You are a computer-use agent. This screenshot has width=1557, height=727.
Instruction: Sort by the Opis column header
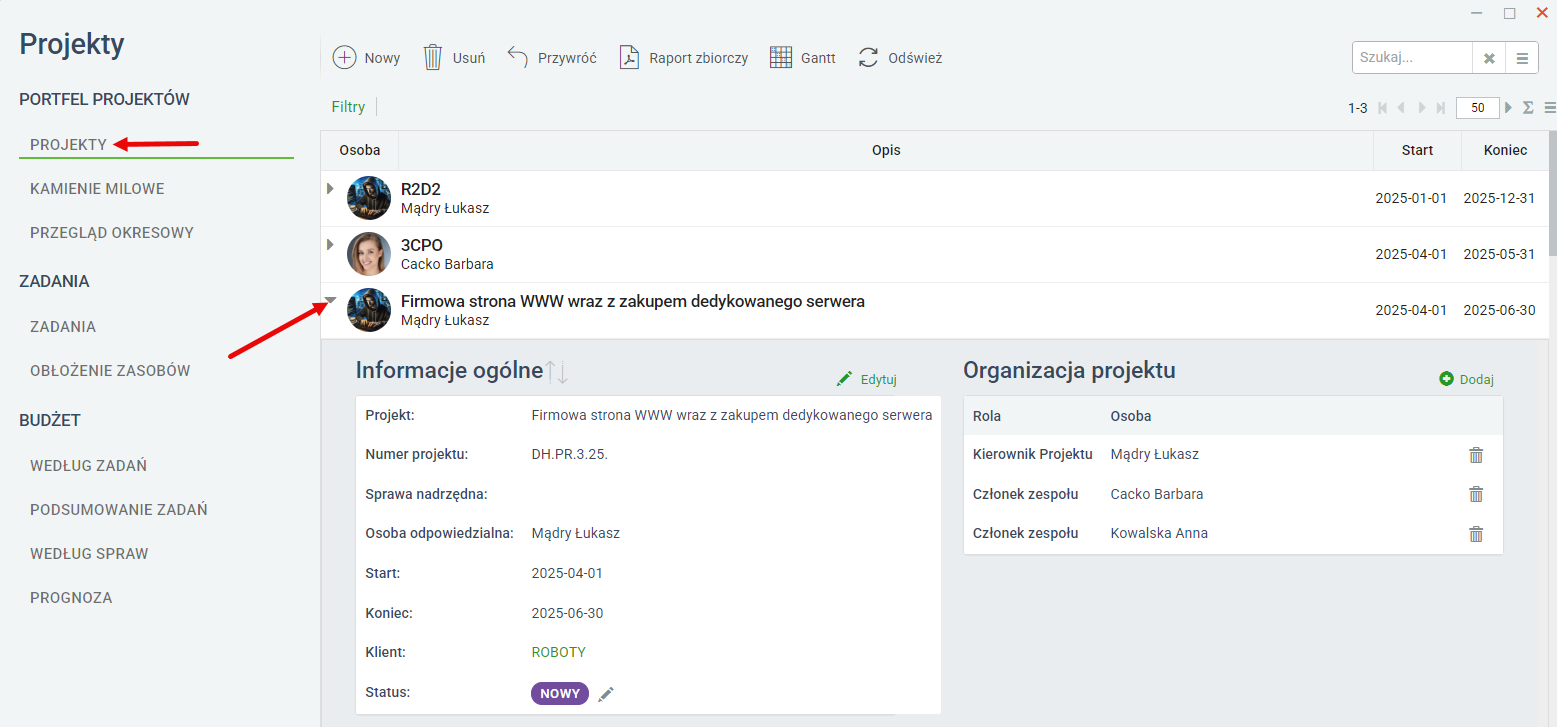[x=886, y=150]
